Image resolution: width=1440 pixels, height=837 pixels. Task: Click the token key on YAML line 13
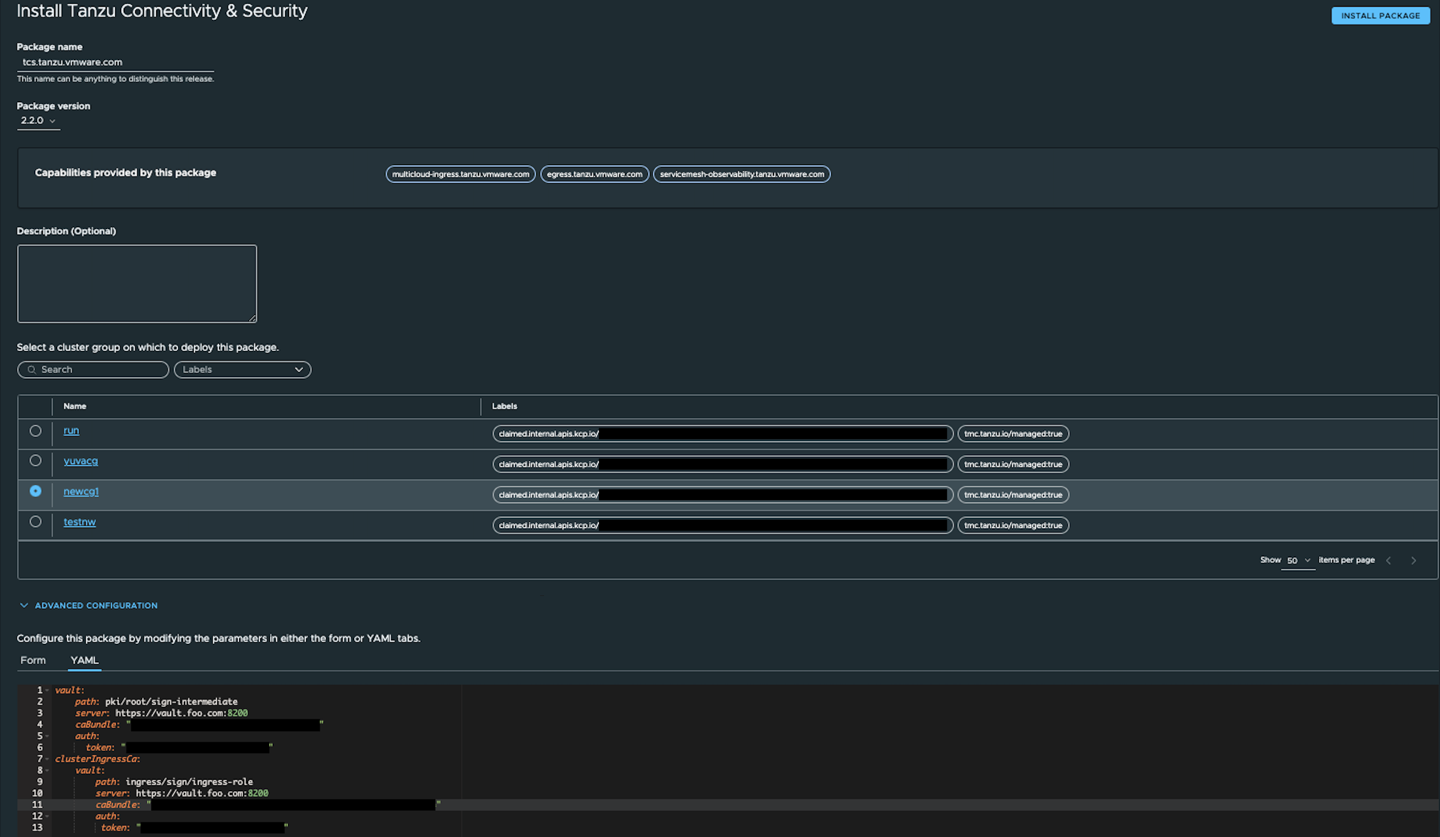click(115, 828)
